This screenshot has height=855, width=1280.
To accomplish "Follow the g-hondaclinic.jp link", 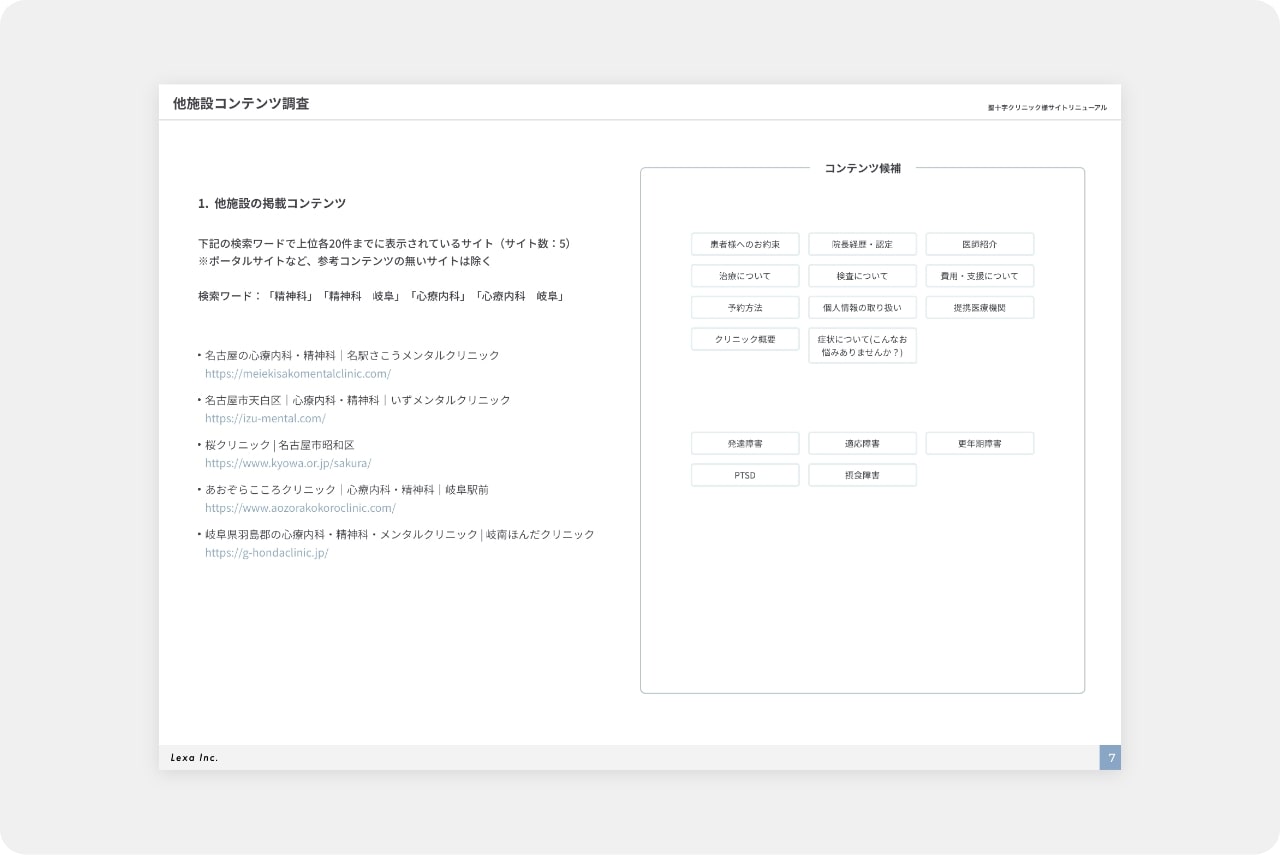I will coord(266,553).
